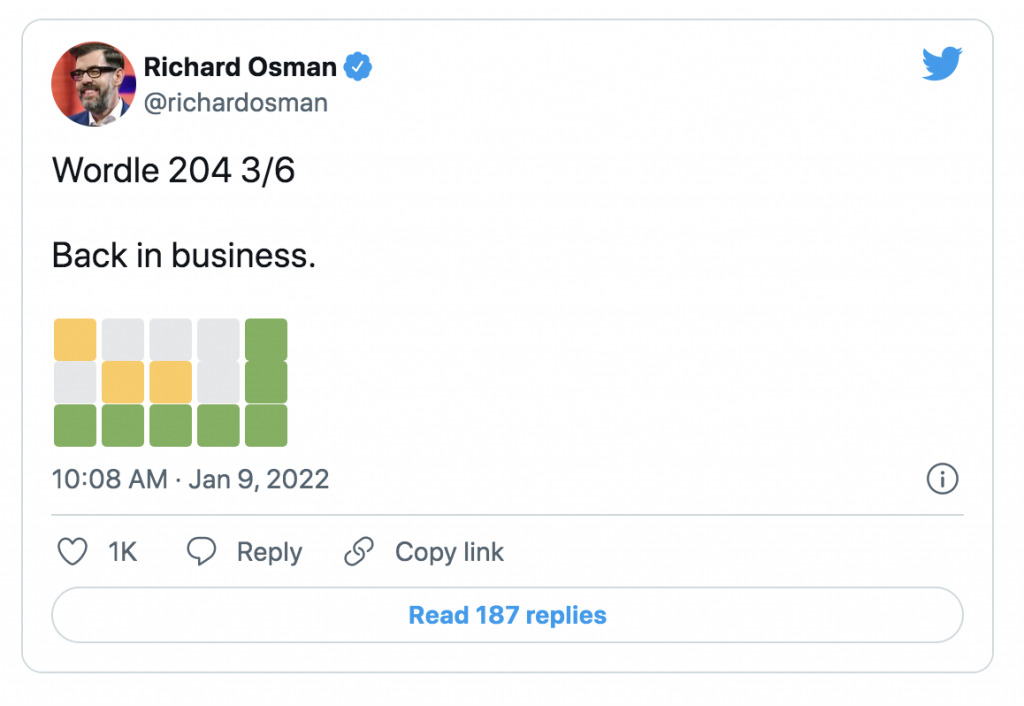Click the green square ending first row
The image size is (1024, 706).
point(266,340)
